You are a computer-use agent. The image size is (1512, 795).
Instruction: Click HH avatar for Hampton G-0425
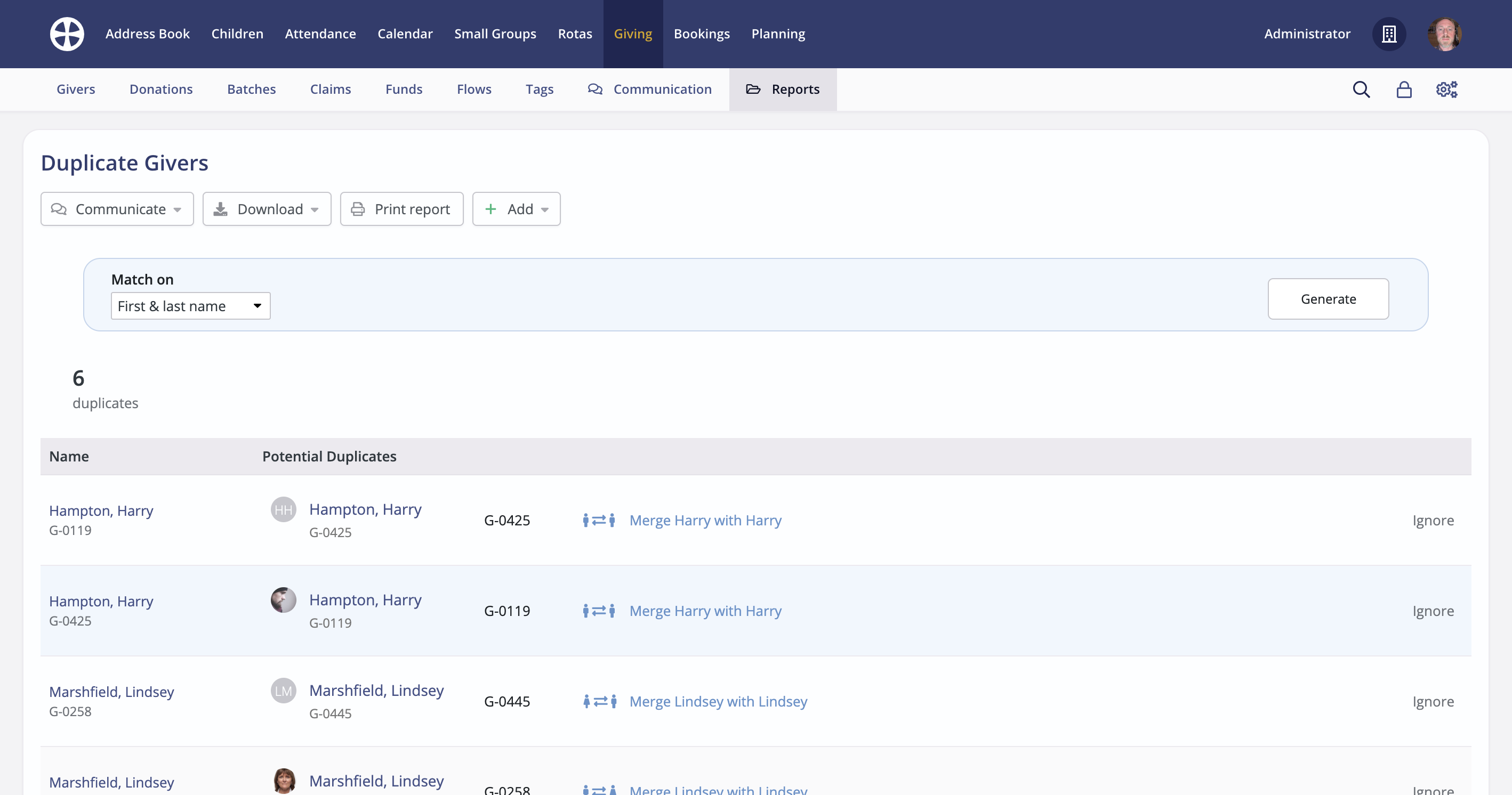(x=283, y=510)
